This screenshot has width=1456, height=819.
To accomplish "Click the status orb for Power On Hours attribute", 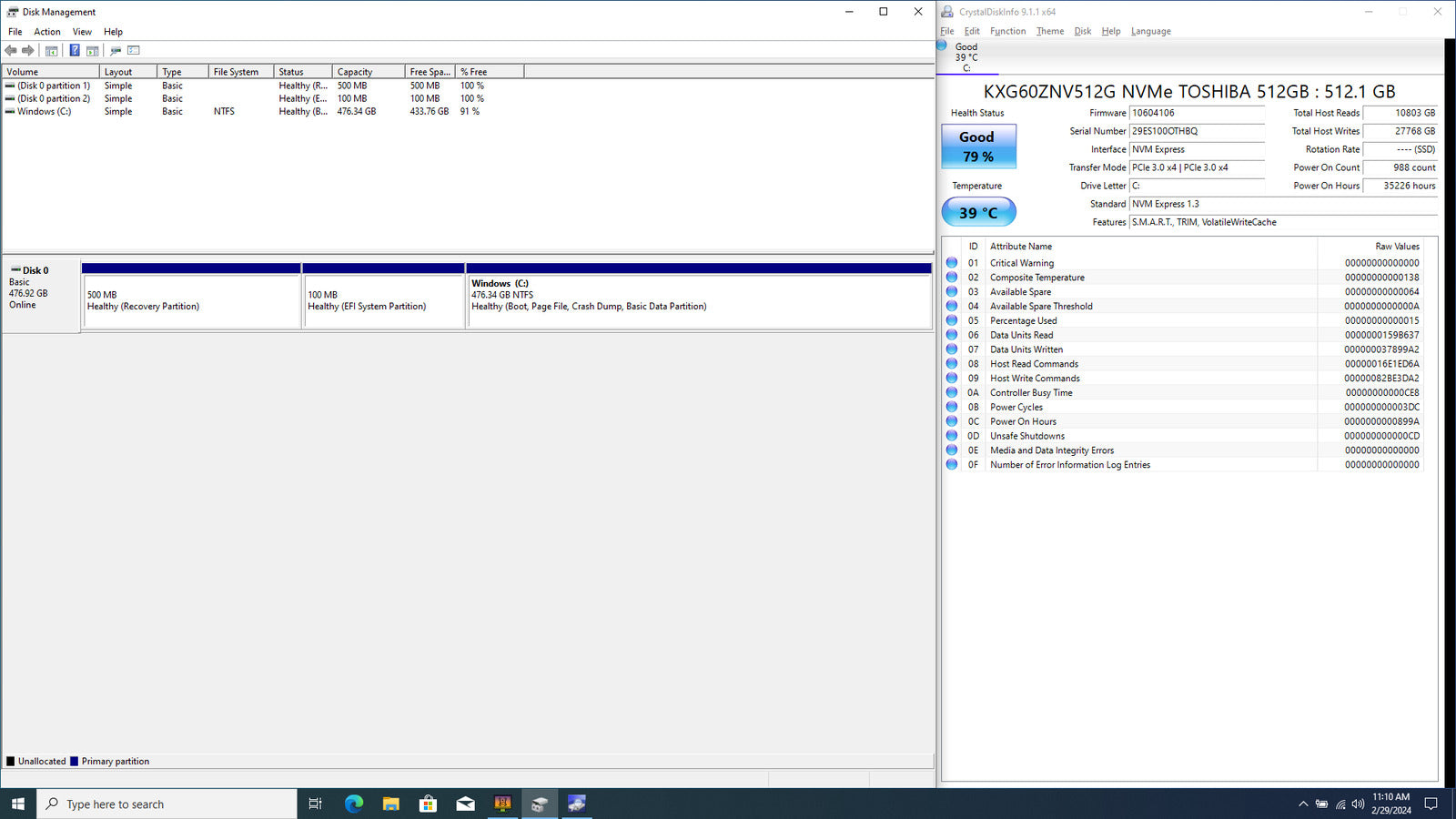I will pos(952,421).
